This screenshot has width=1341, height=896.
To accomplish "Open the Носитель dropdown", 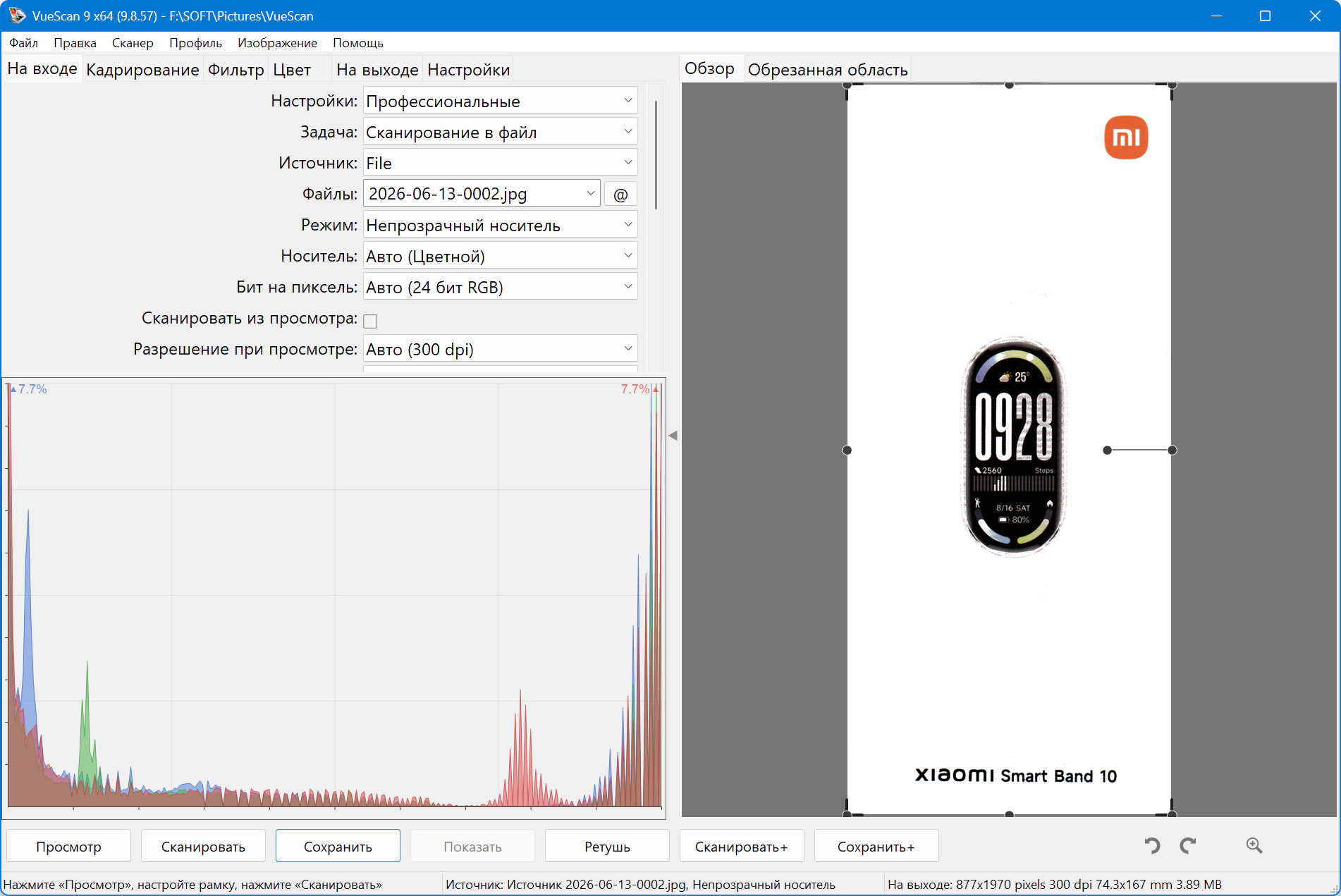I will (500, 256).
